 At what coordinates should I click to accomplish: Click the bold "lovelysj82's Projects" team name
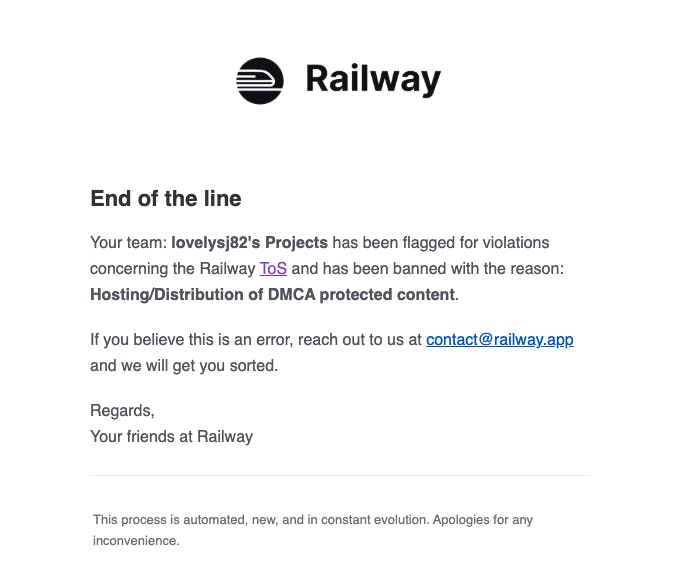(x=249, y=242)
